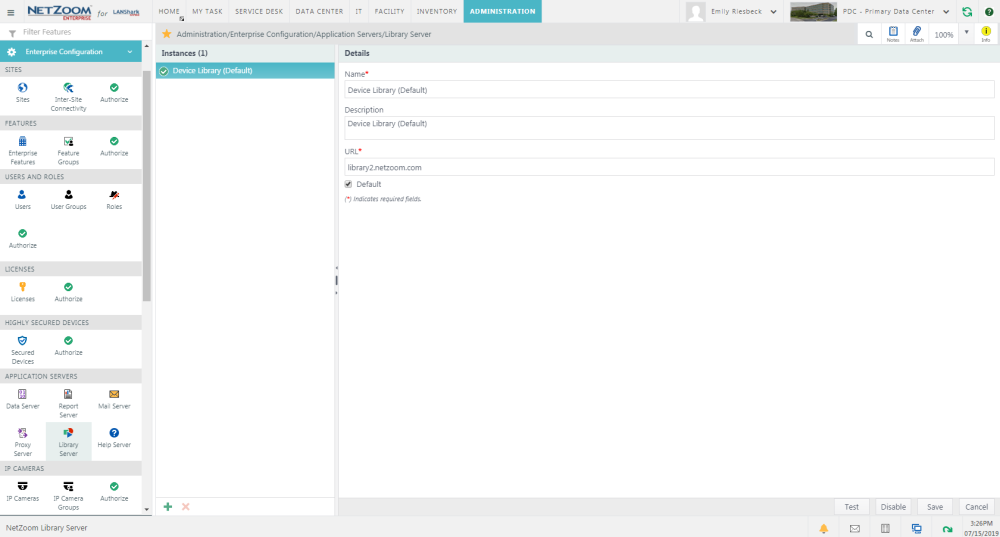Click the Name input field

point(669,90)
